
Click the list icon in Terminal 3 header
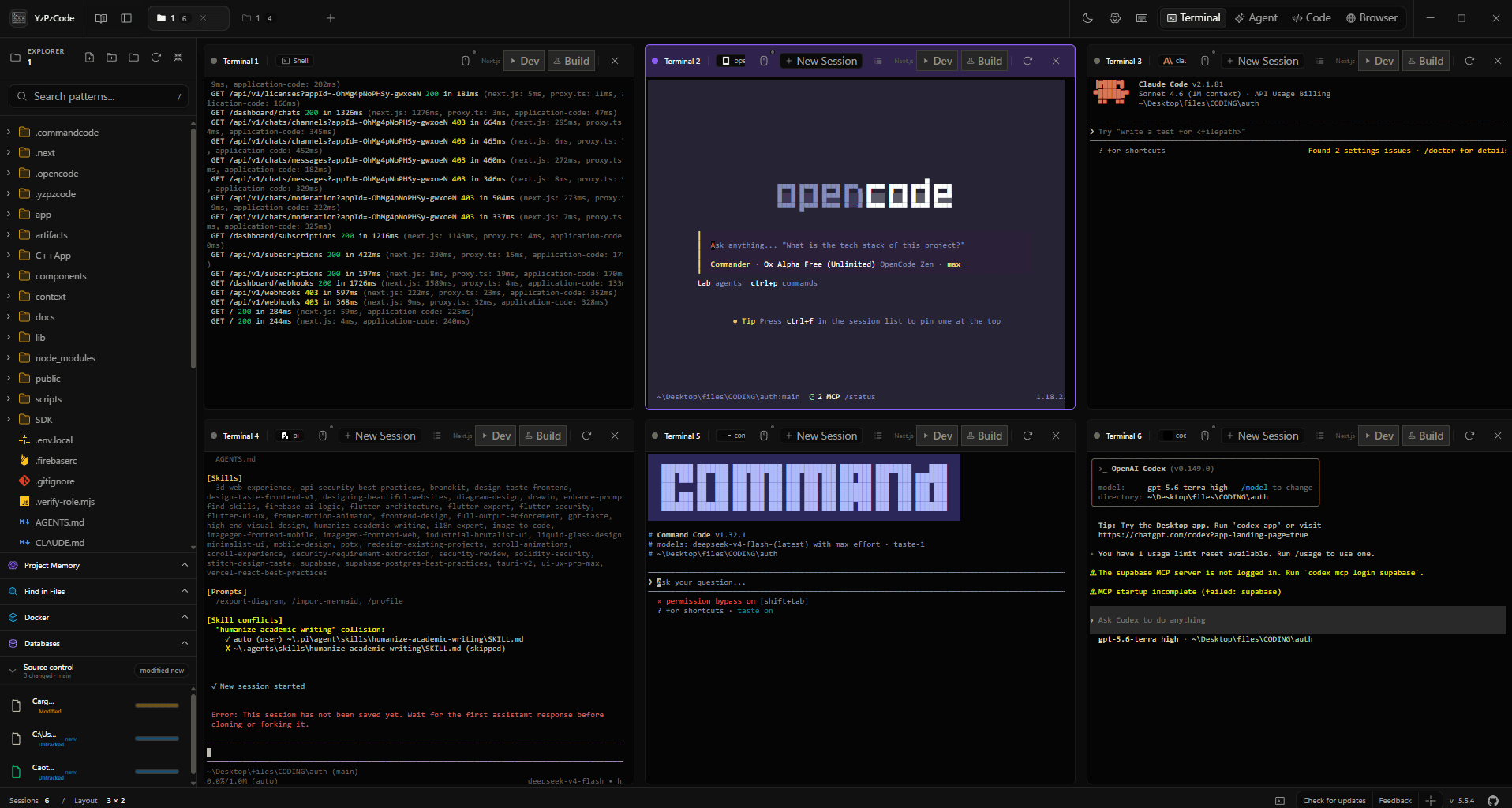1319,61
